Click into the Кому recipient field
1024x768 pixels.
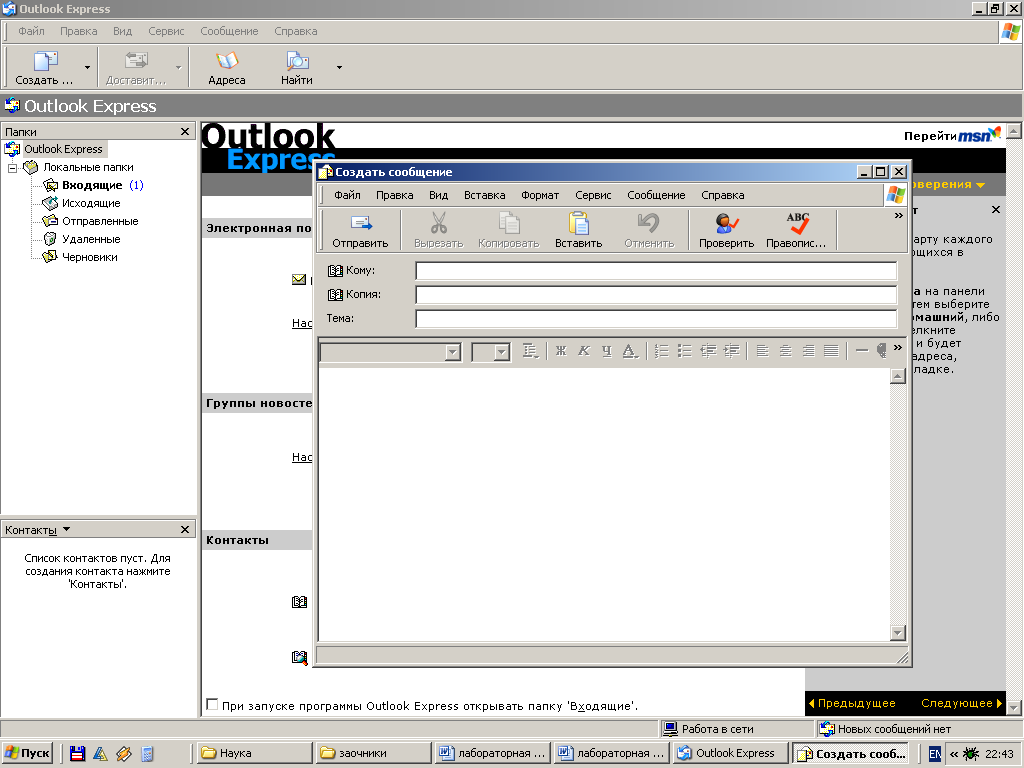click(656, 271)
